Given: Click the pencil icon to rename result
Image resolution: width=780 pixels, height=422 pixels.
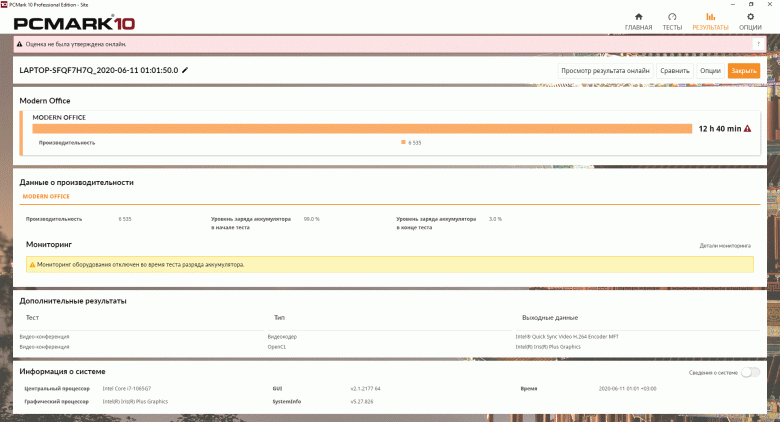Looking at the screenshot, I should point(185,70).
